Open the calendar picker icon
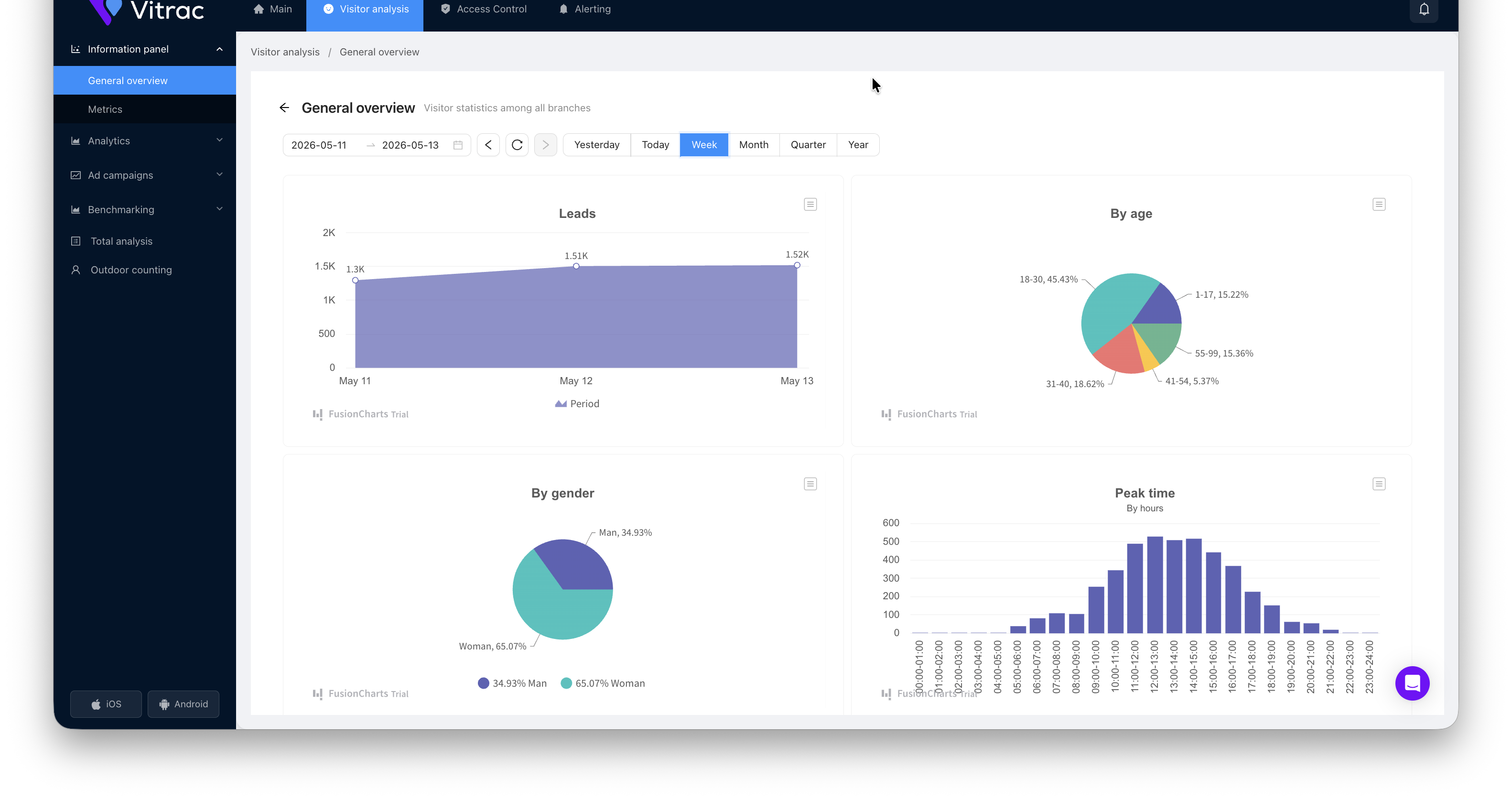The image size is (1512, 800). tap(458, 145)
